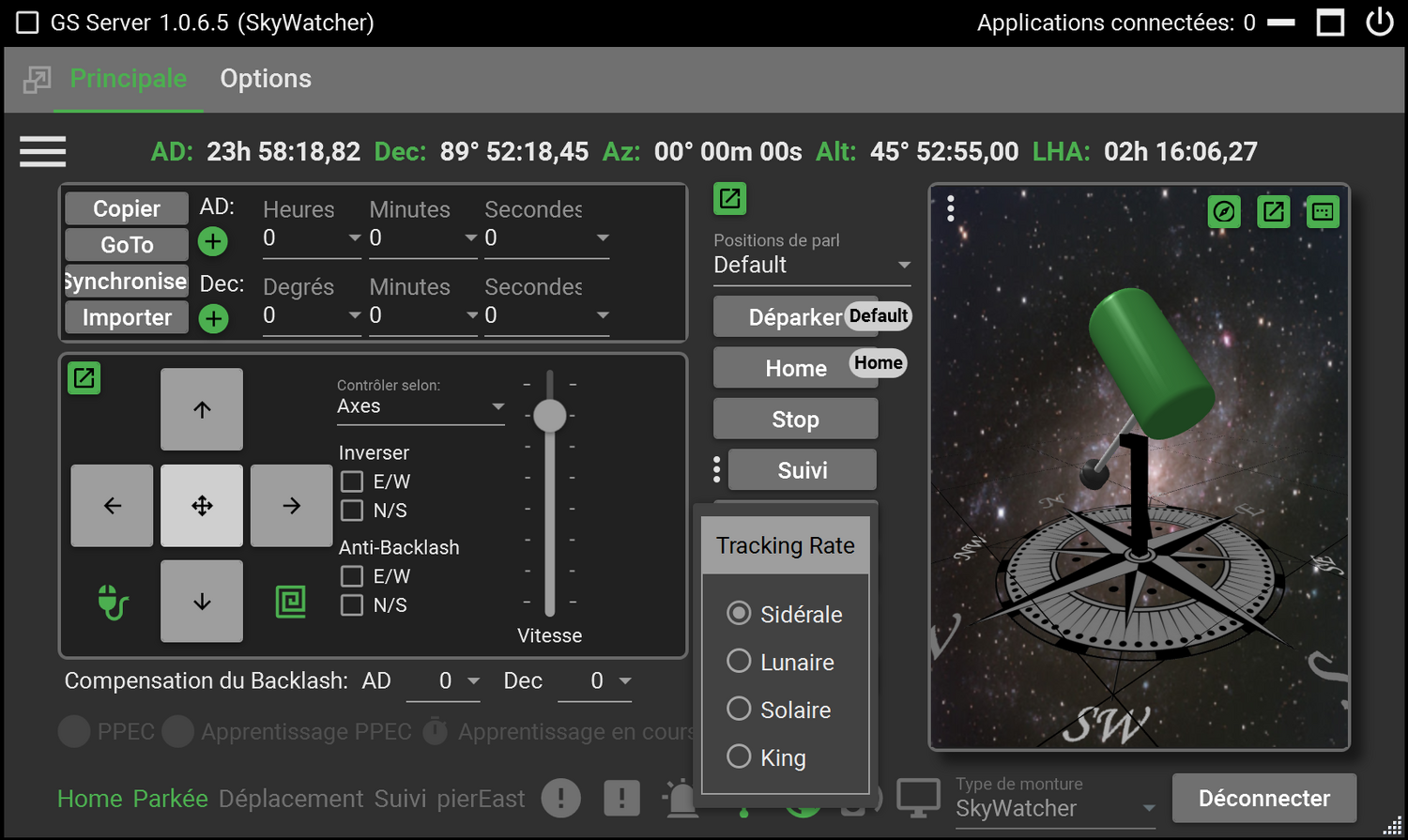Click the Déparker button
The width and height of the screenshot is (1408, 840).
click(x=795, y=317)
